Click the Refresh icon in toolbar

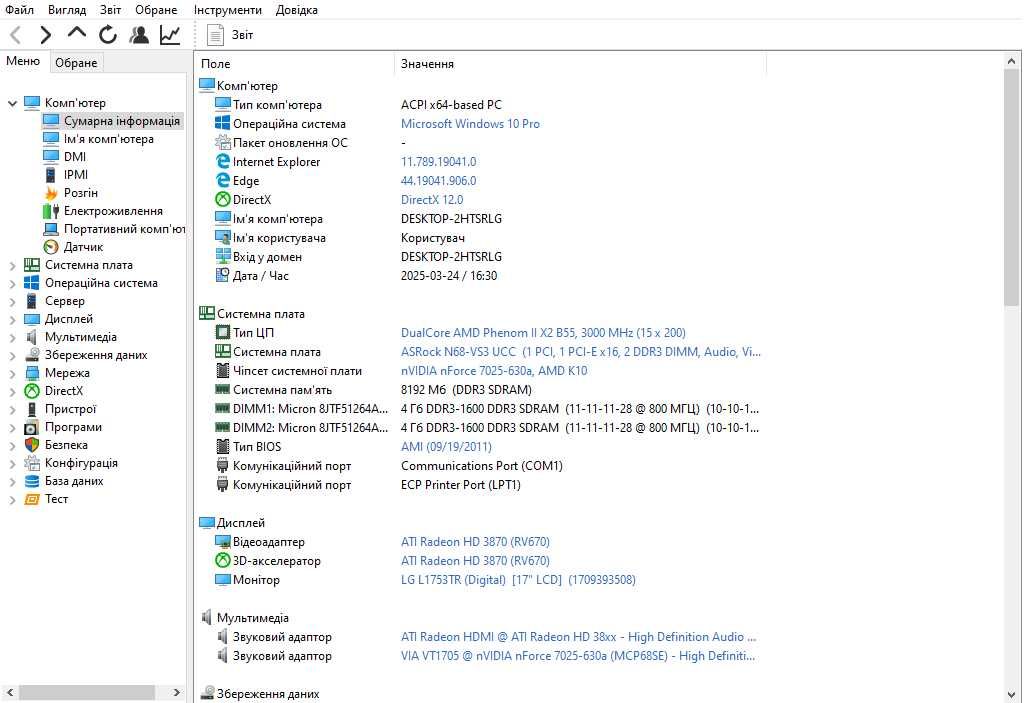tap(108, 35)
